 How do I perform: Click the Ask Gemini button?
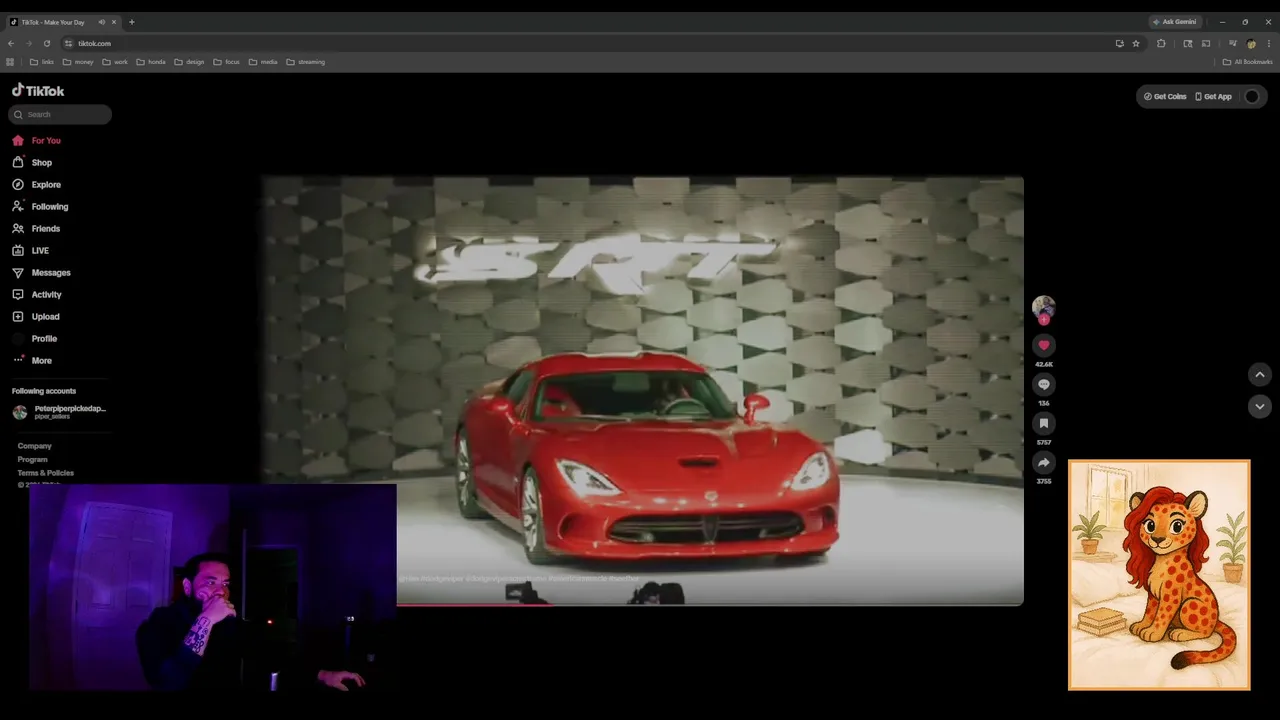pos(1174,22)
